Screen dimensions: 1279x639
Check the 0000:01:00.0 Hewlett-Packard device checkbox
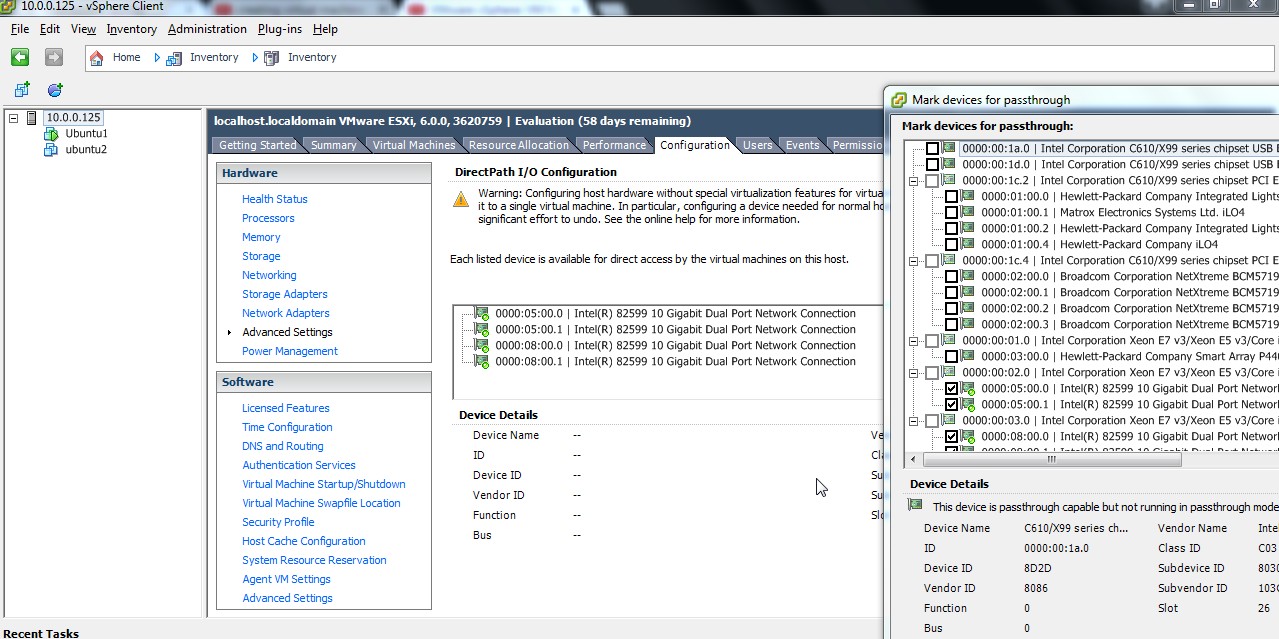(x=951, y=196)
